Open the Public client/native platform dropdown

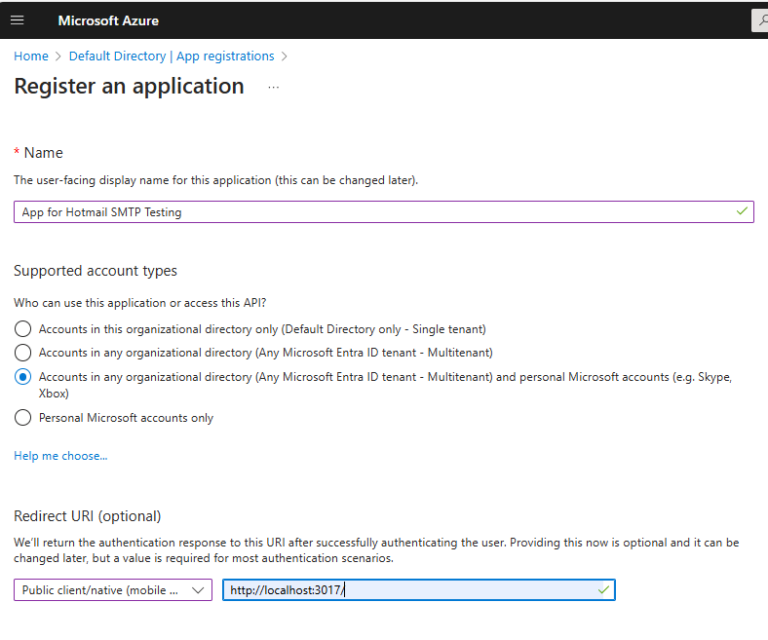point(113,590)
